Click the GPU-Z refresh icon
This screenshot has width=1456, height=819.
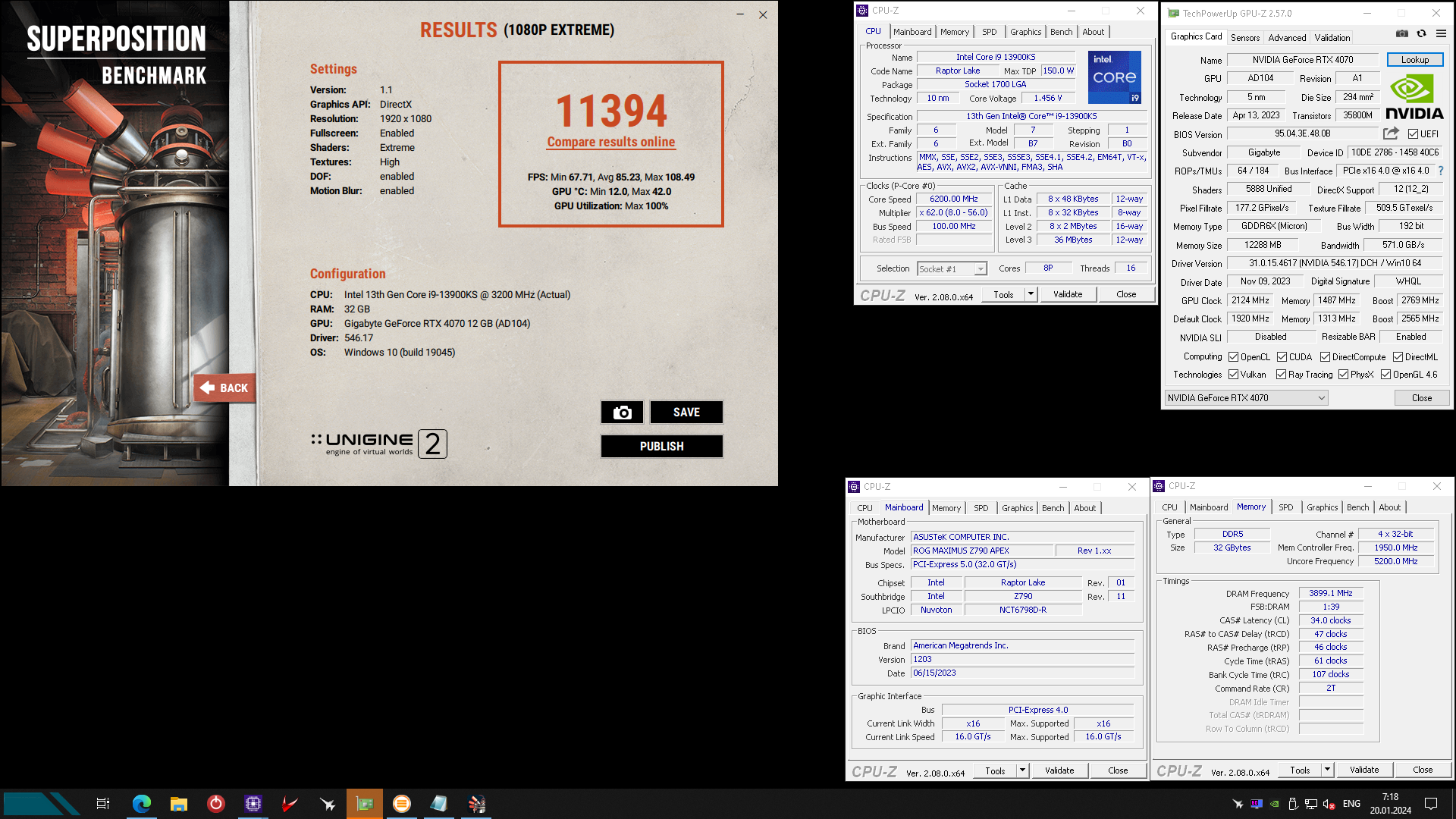1422,34
